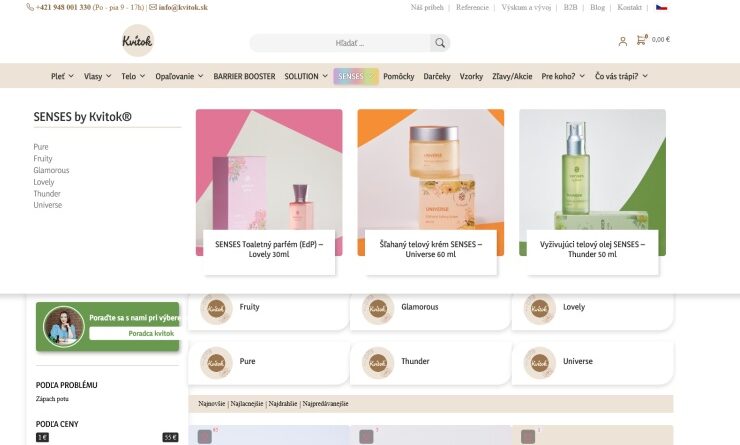
Task: Sort by Najpredávanejšie
Action: 325,403
